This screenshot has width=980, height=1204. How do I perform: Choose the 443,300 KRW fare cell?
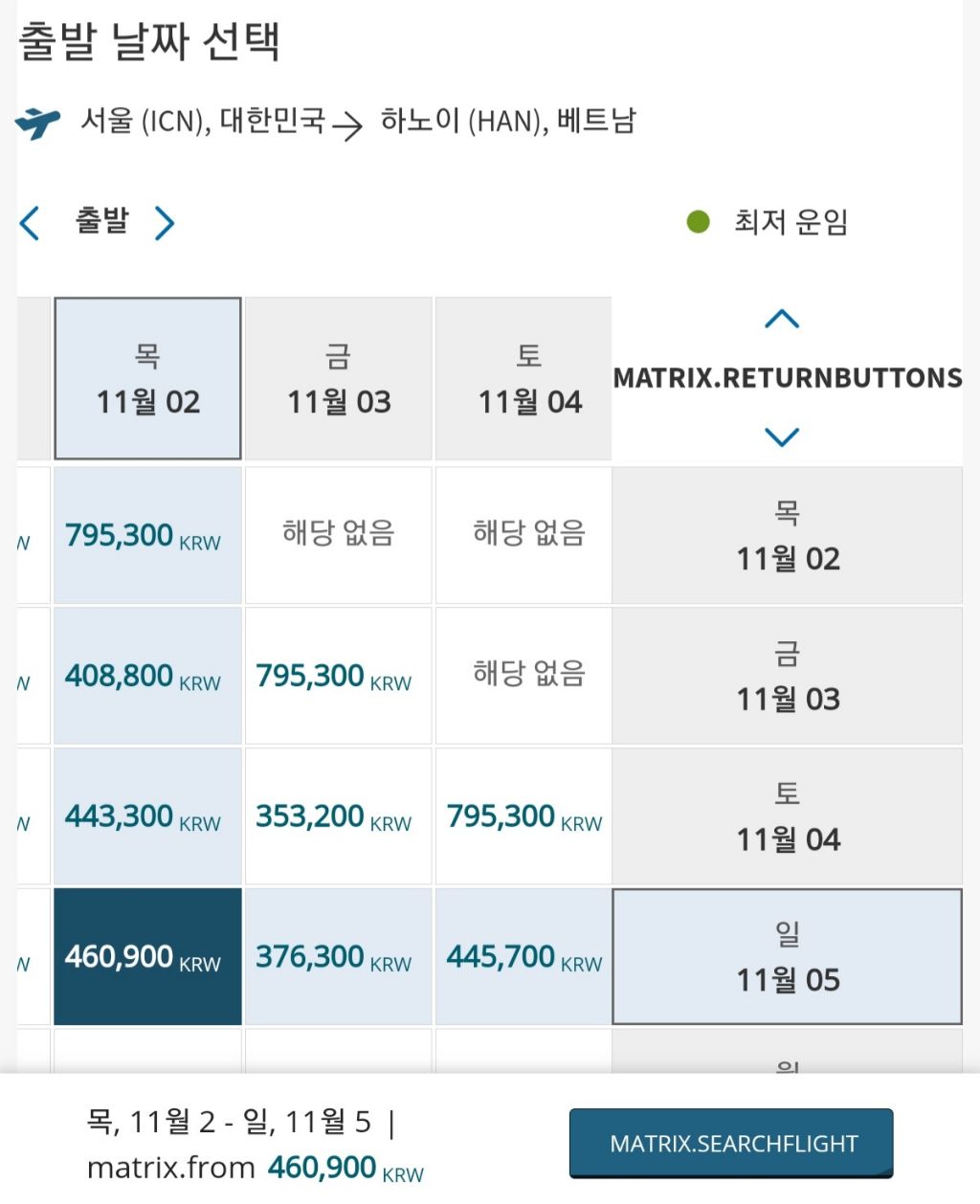(147, 817)
